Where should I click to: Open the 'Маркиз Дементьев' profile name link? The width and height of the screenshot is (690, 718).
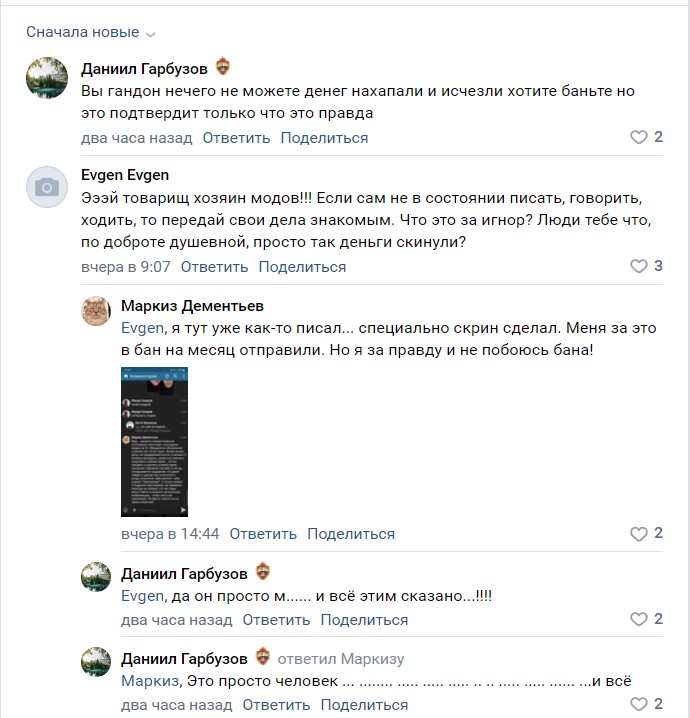click(192, 306)
